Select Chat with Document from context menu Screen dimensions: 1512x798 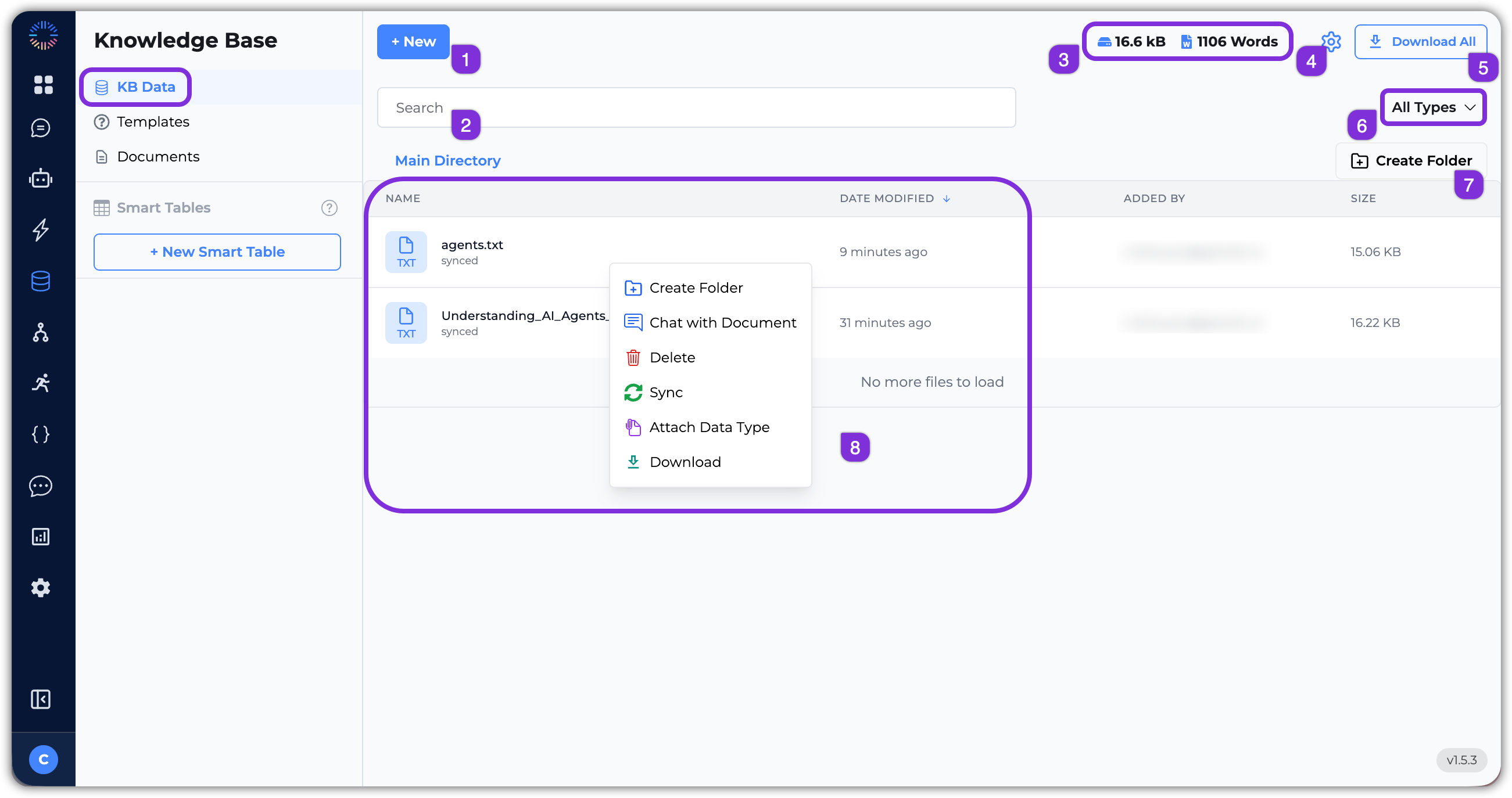point(722,323)
